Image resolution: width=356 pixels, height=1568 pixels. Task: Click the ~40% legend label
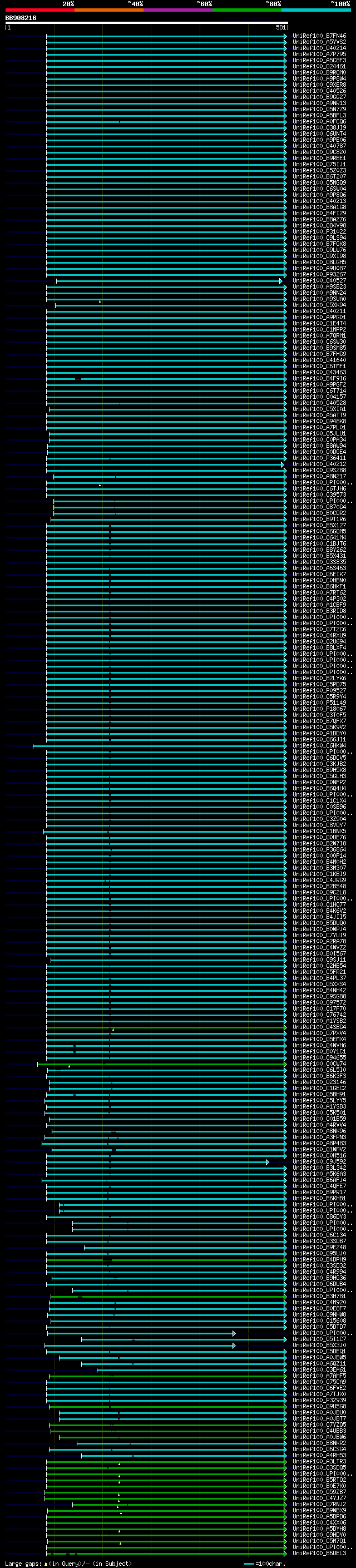(135, 4)
